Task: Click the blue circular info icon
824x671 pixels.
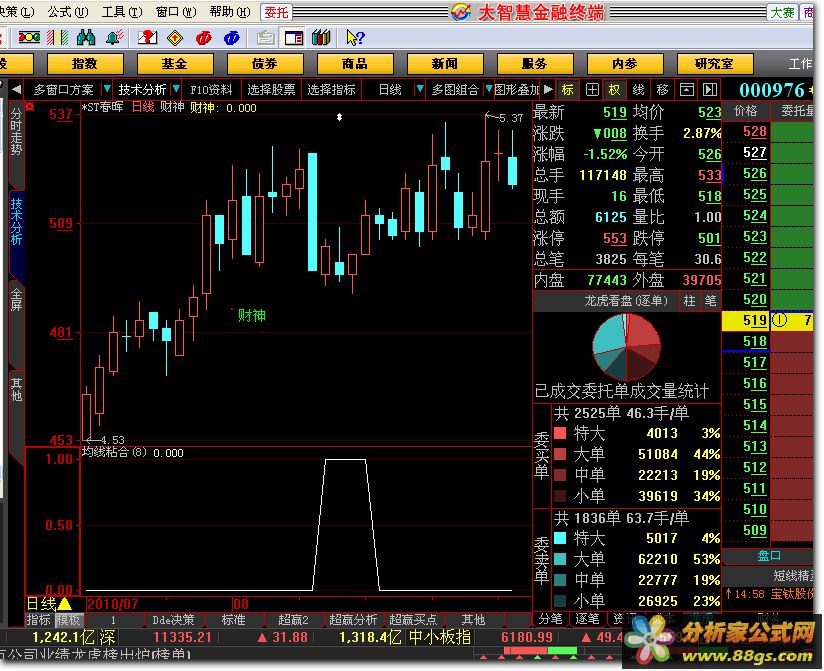Action: pos(231,38)
